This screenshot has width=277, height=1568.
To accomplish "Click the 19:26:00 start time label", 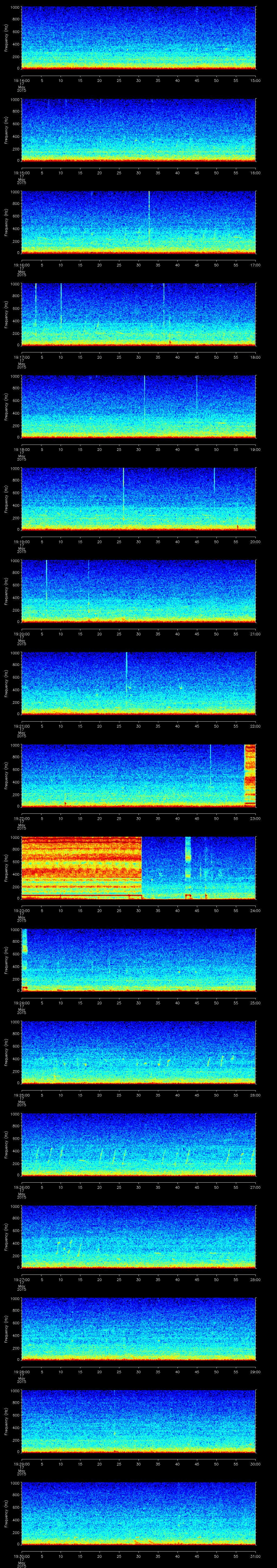I will pyautogui.click(x=21, y=1187).
